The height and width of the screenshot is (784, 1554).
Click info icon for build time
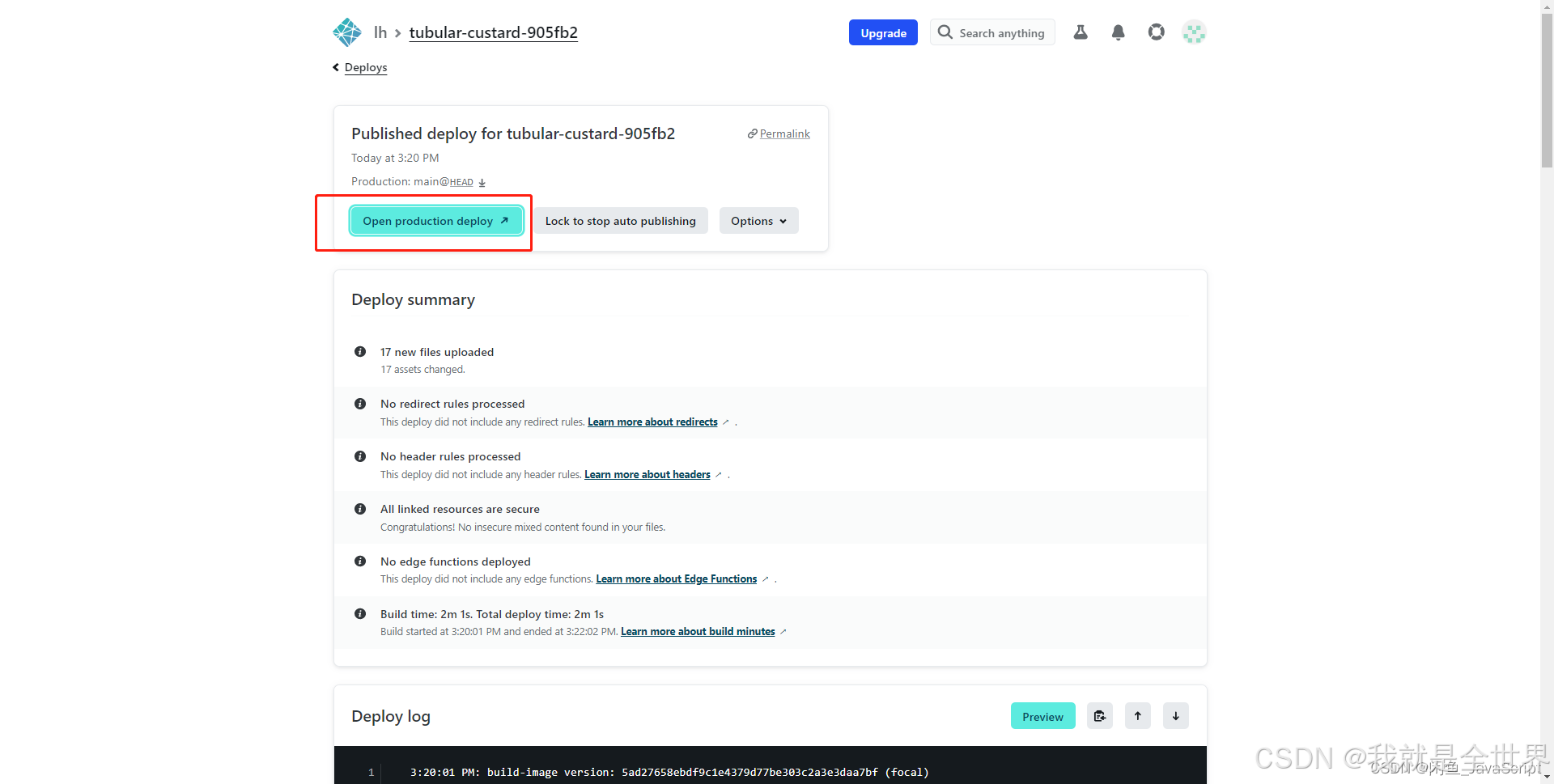click(x=360, y=614)
